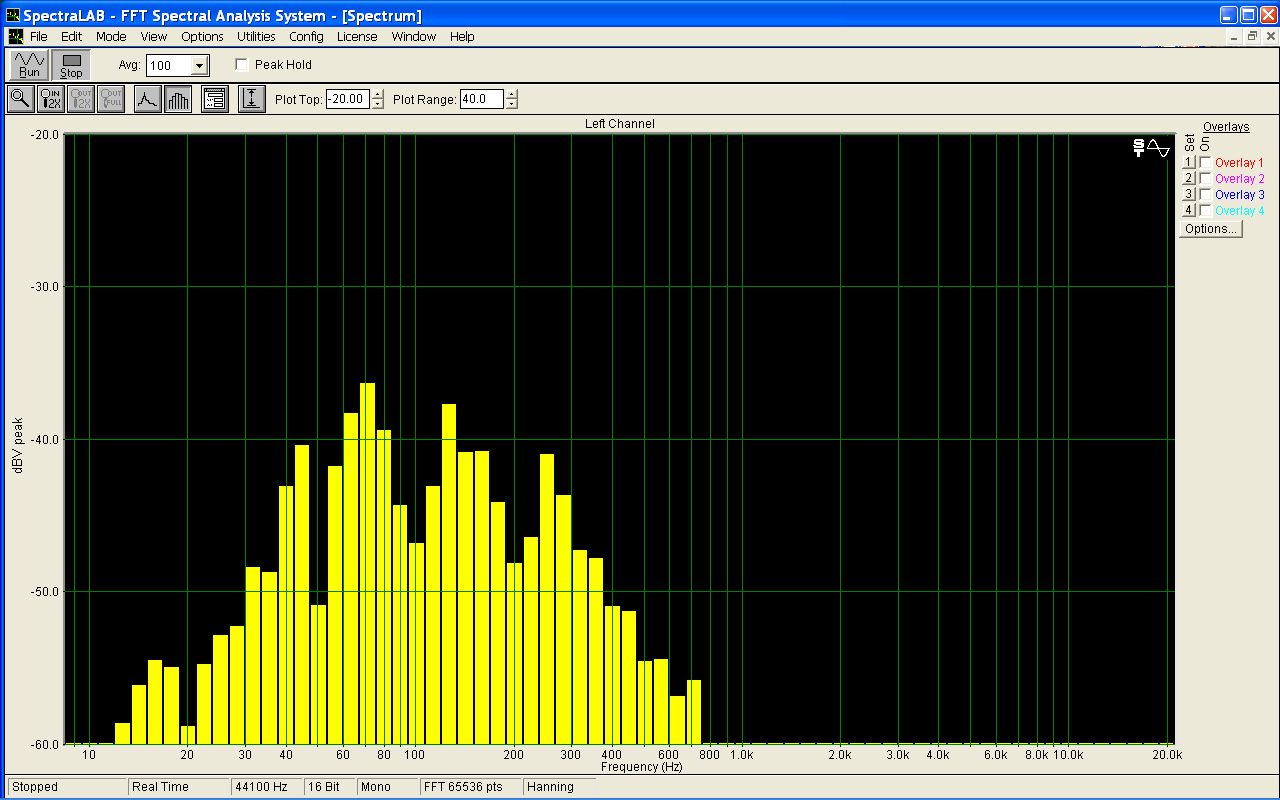Click the vertical auto-scale arrows icon

[x=251, y=99]
